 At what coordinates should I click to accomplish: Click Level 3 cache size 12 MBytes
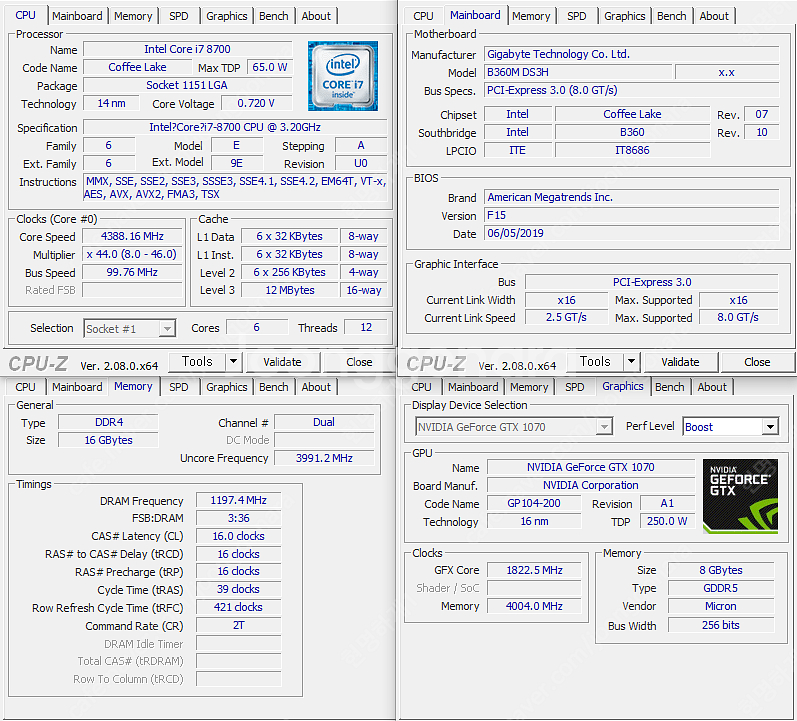290,290
